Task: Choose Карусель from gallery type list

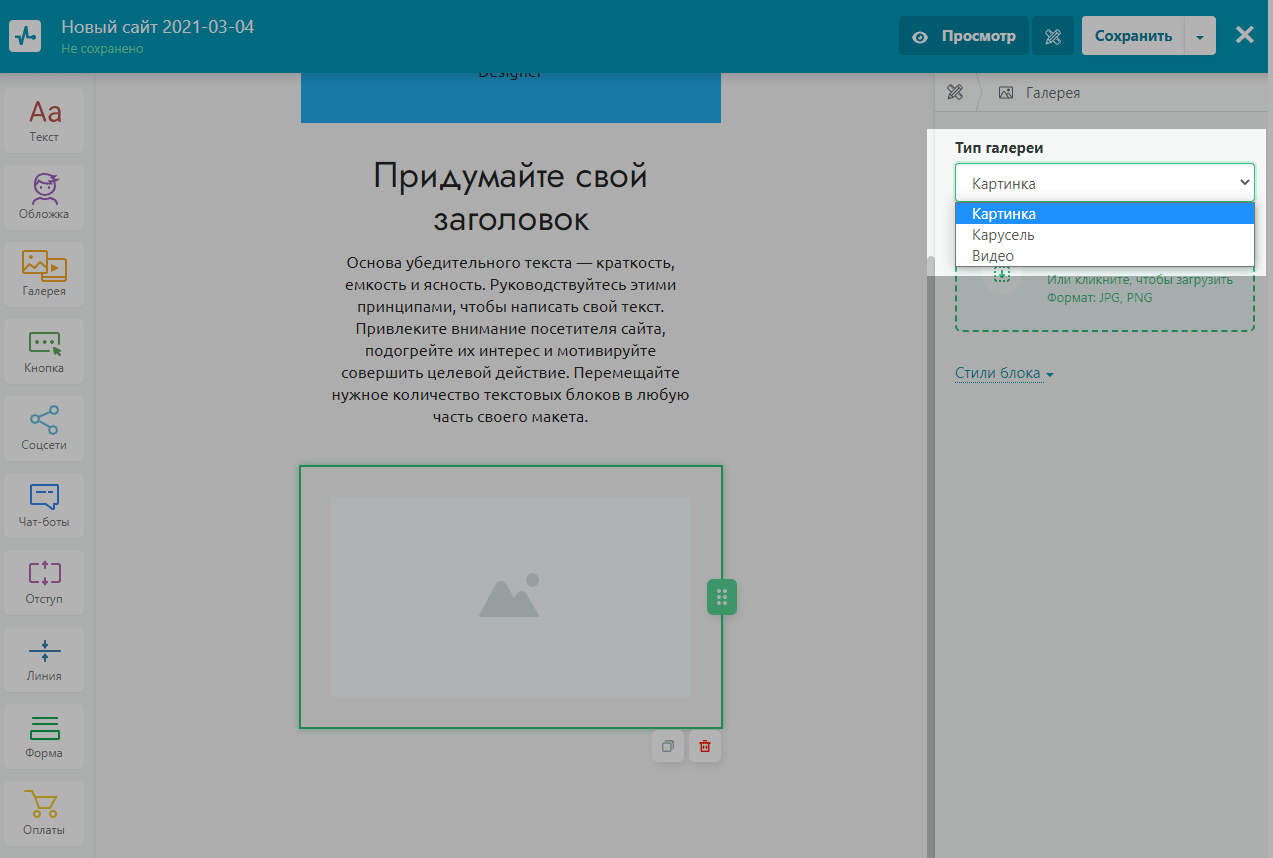Action: (x=1003, y=235)
